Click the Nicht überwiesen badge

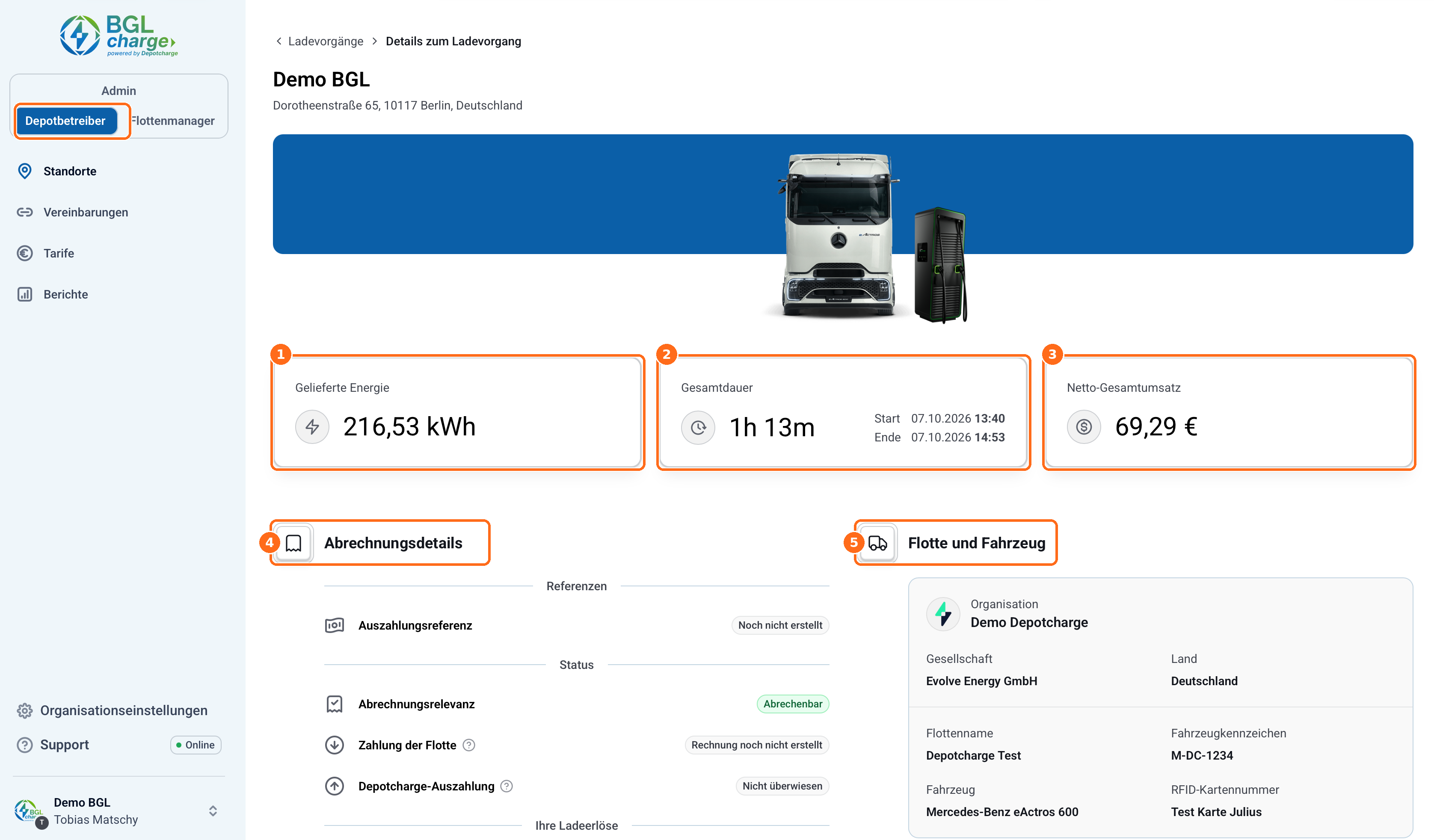click(782, 786)
